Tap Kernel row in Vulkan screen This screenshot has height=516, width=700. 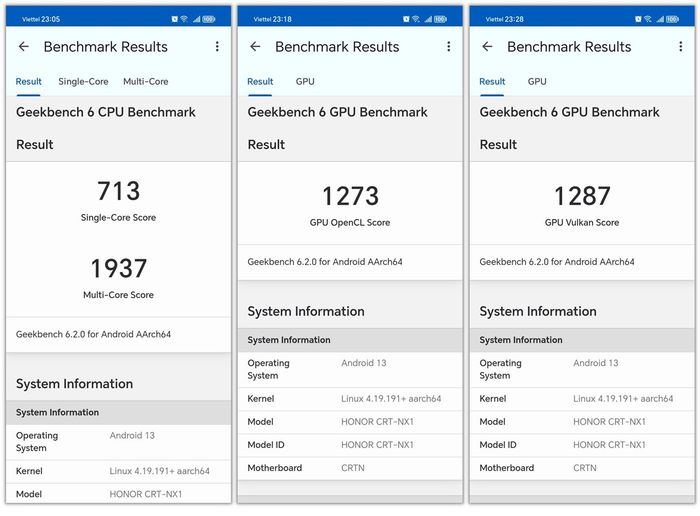coord(582,399)
